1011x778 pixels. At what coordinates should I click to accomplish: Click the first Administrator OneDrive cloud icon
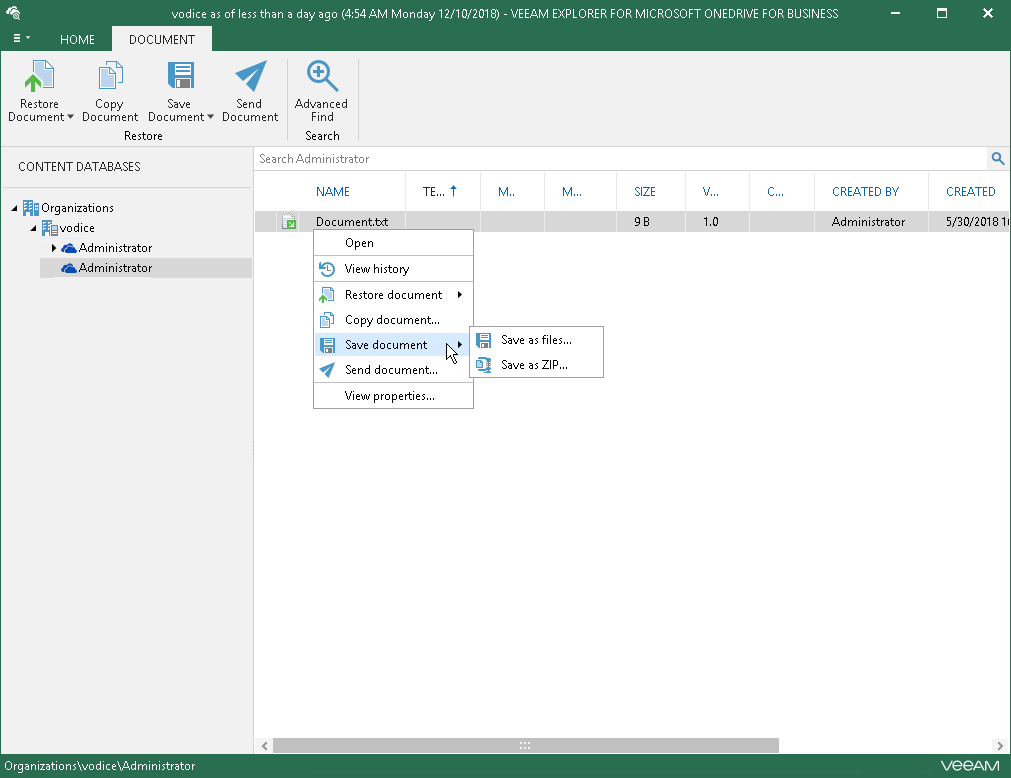click(x=68, y=248)
